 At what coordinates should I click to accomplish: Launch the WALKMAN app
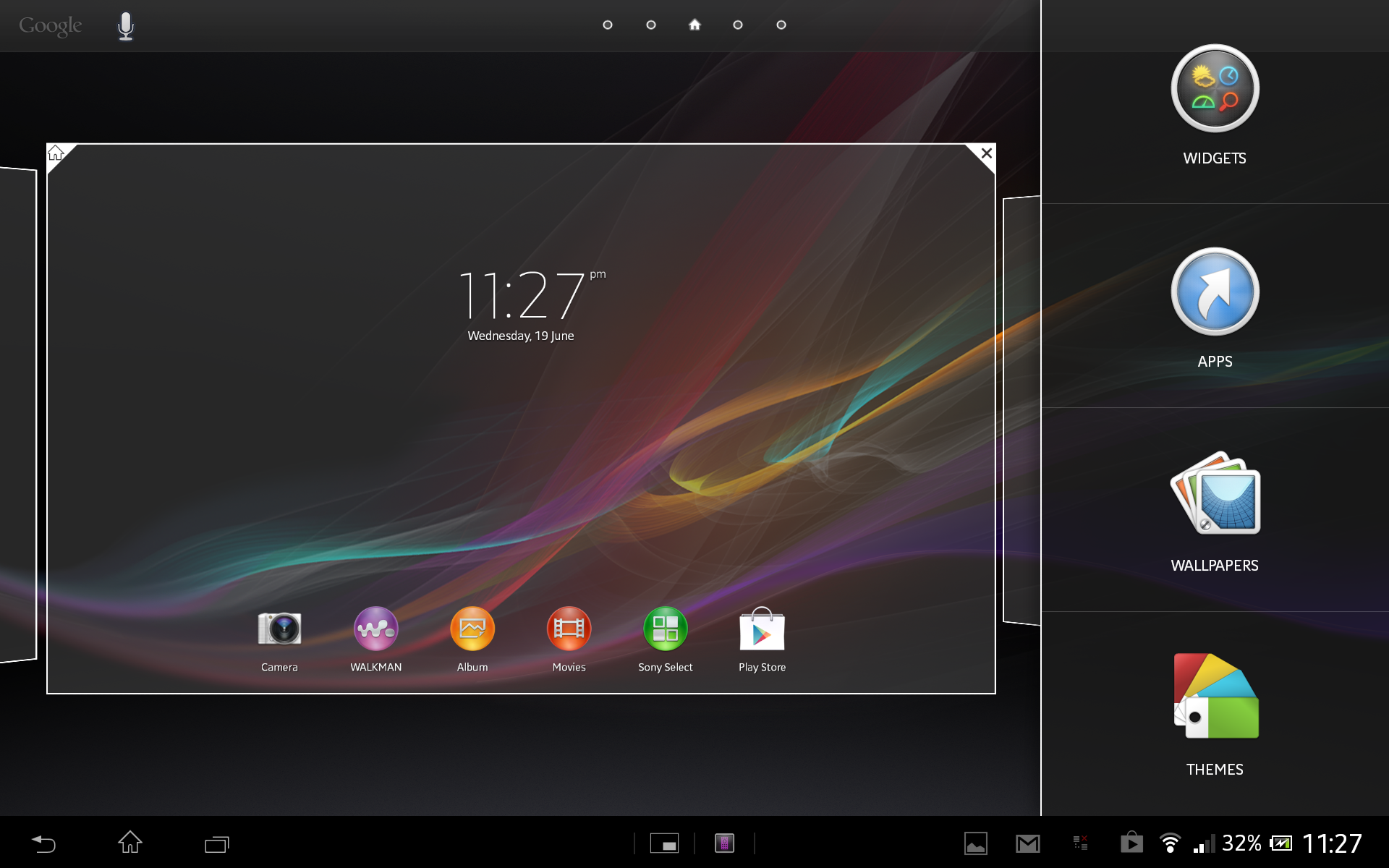[x=375, y=629]
